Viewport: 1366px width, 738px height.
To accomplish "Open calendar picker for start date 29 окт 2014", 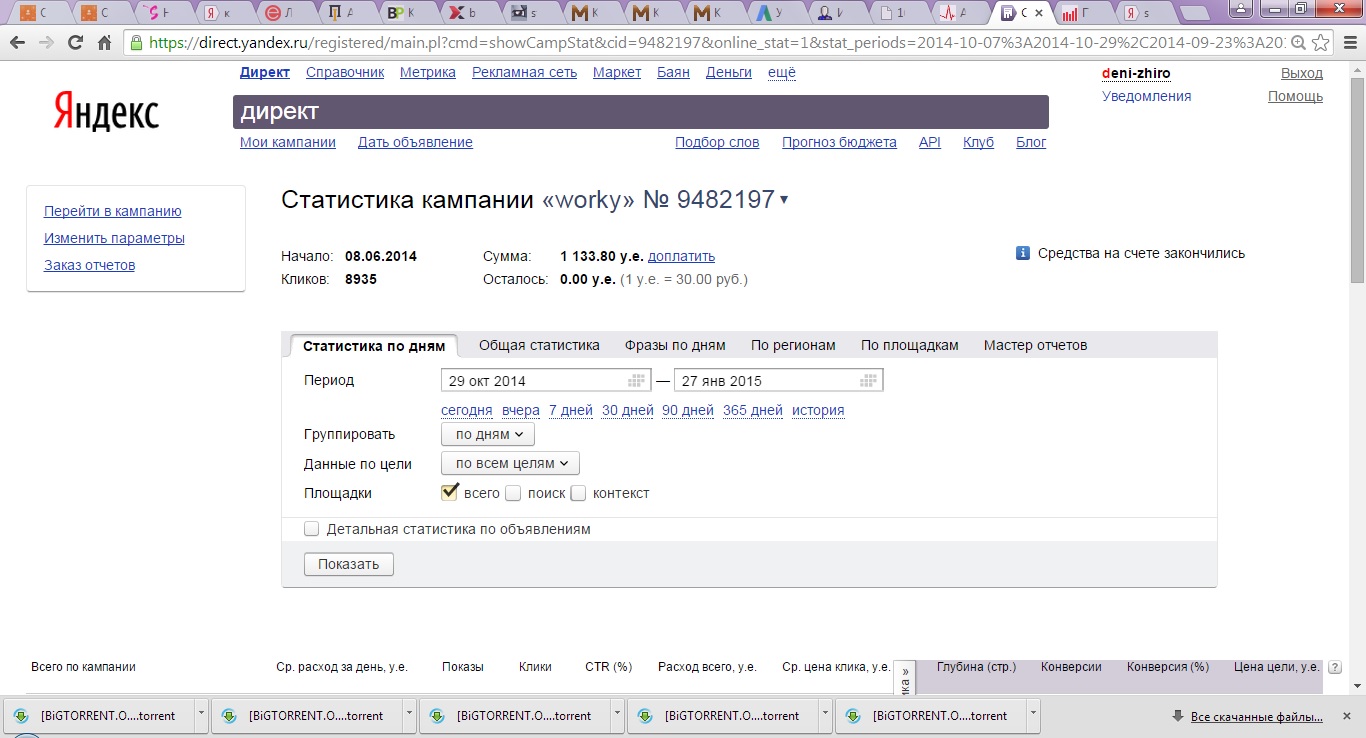I will click(636, 381).
